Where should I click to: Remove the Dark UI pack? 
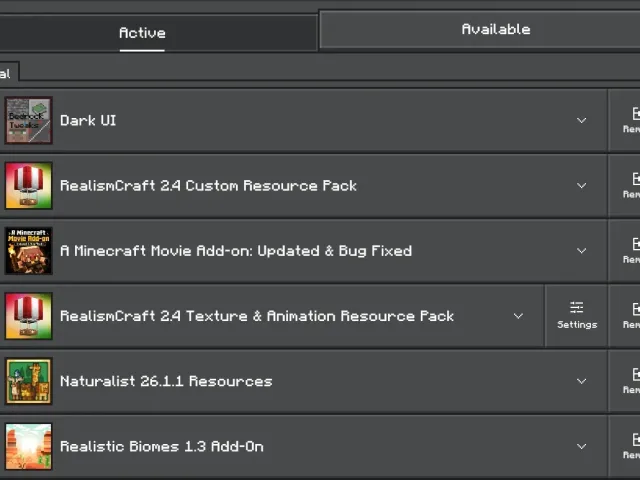click(624, 120)
